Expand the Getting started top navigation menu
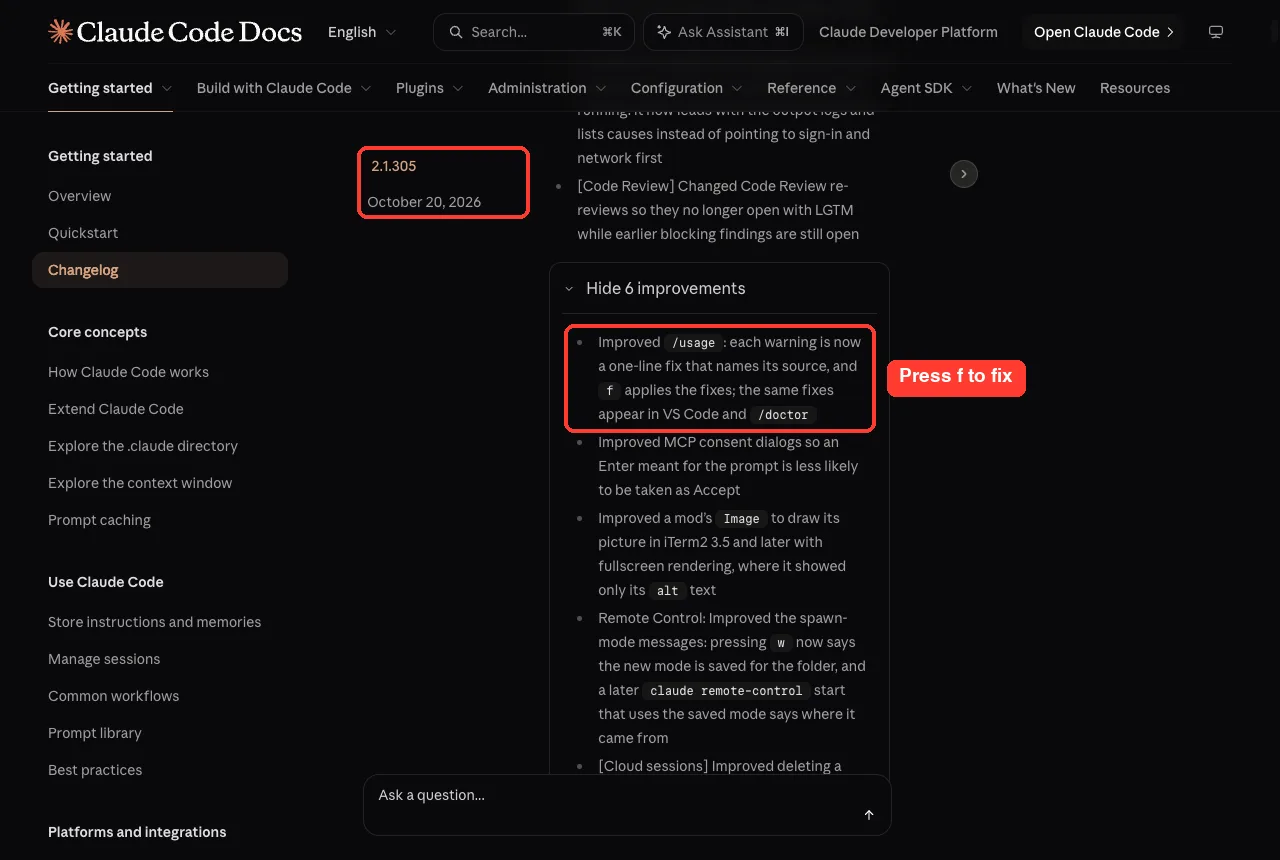The height and width of the screenshot is (860, 1280). [110, 88]
